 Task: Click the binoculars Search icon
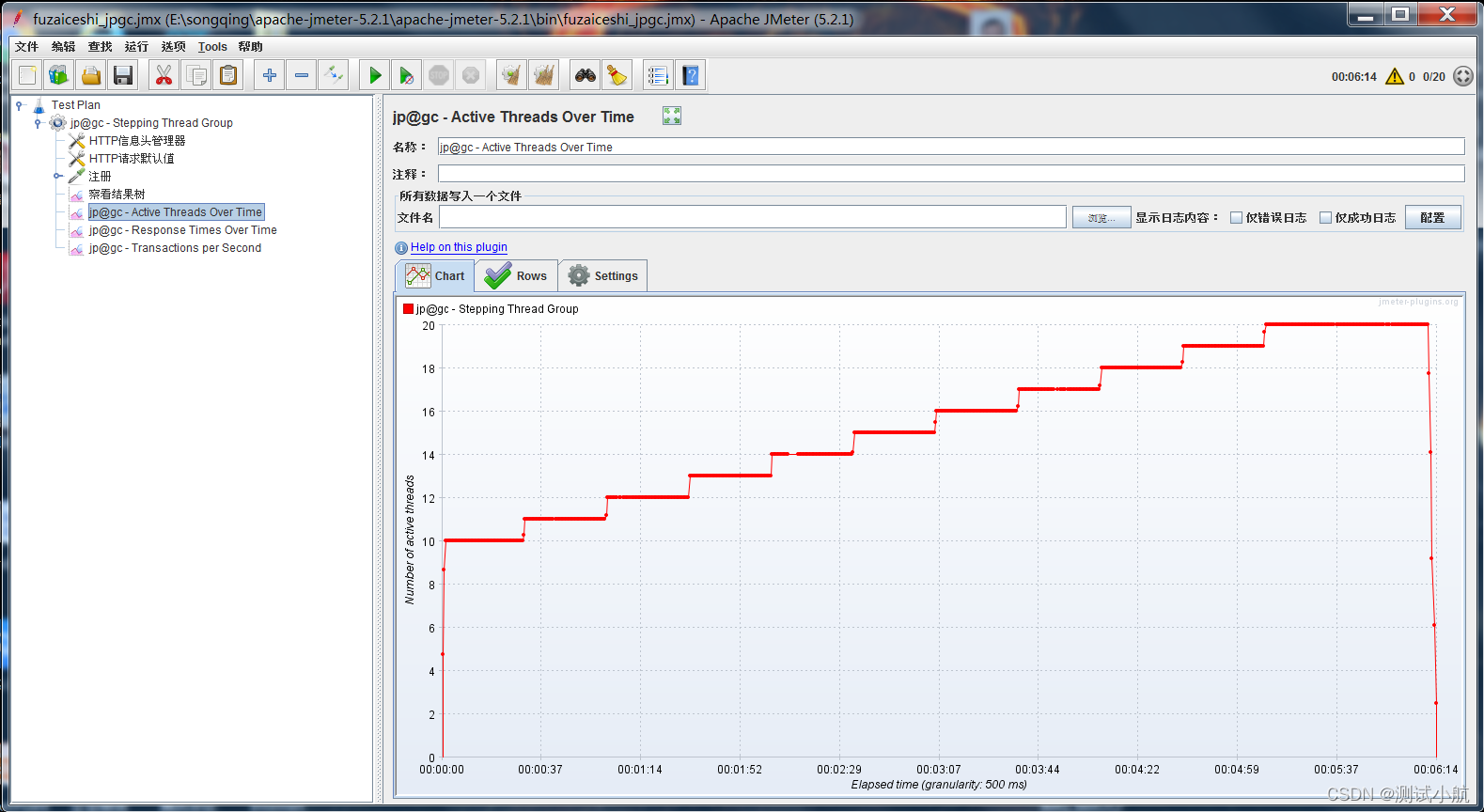586,75
